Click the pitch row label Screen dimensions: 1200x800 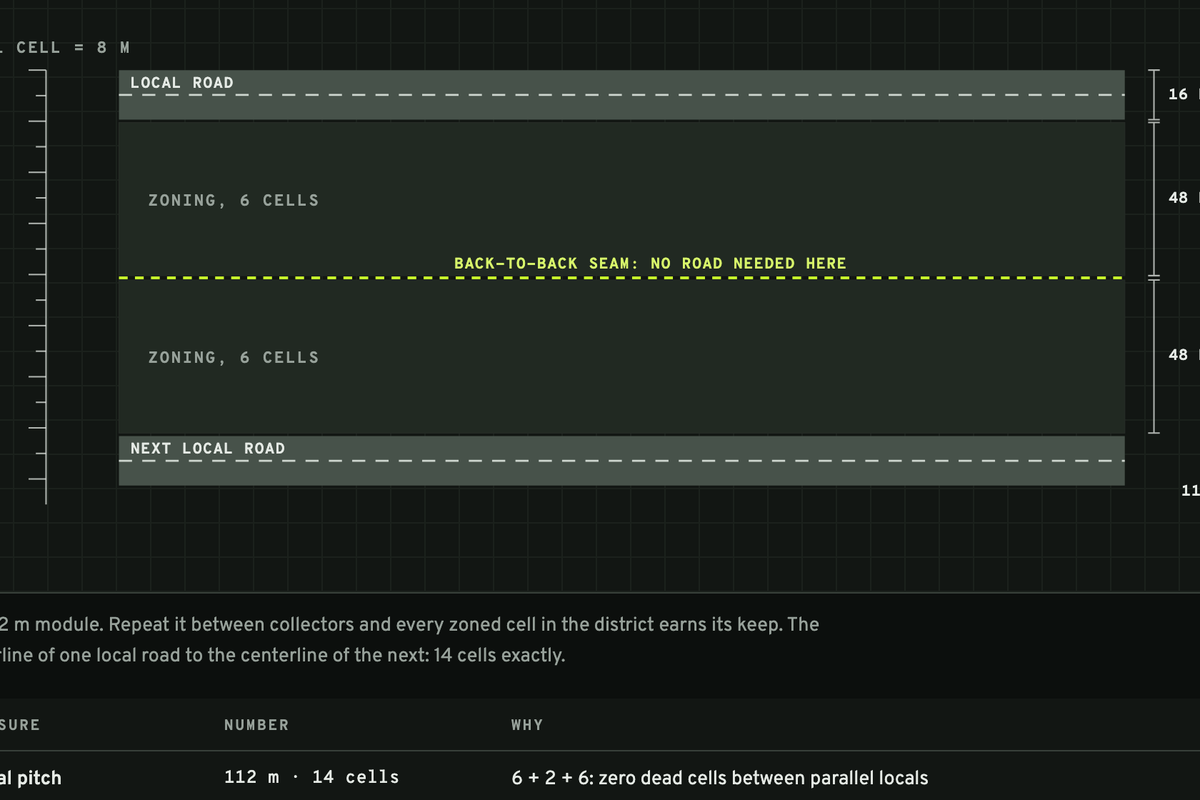[x=31, y=777]
